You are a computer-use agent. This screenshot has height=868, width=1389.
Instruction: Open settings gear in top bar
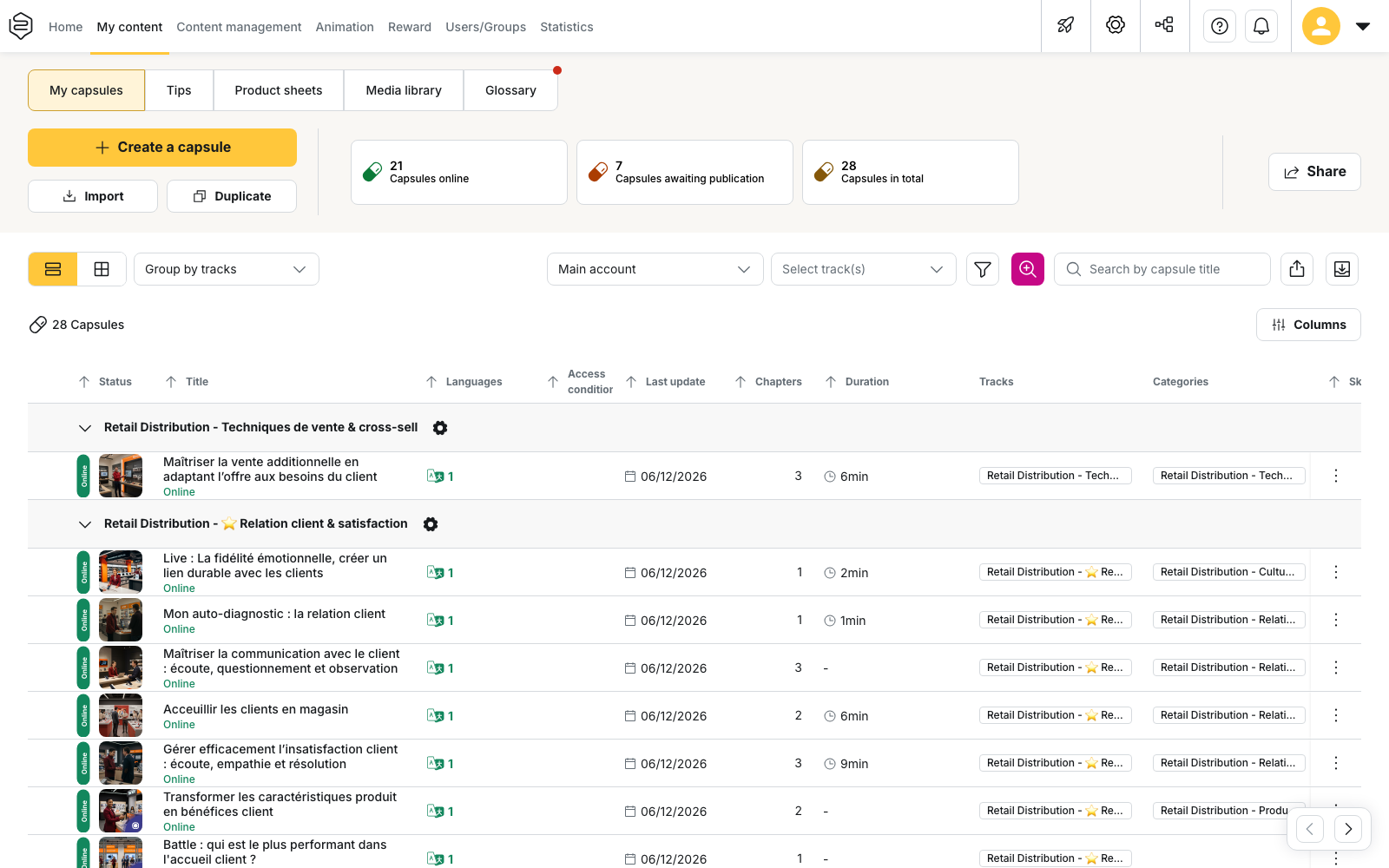tap(1116, 25)
